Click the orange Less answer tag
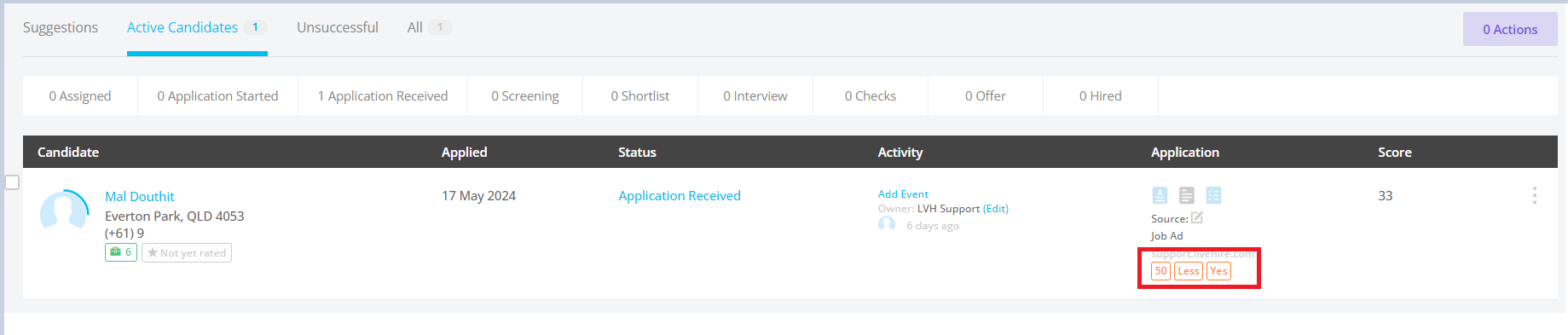The width and height of the screenshot is (1568, 335). tap(1189, 271)
